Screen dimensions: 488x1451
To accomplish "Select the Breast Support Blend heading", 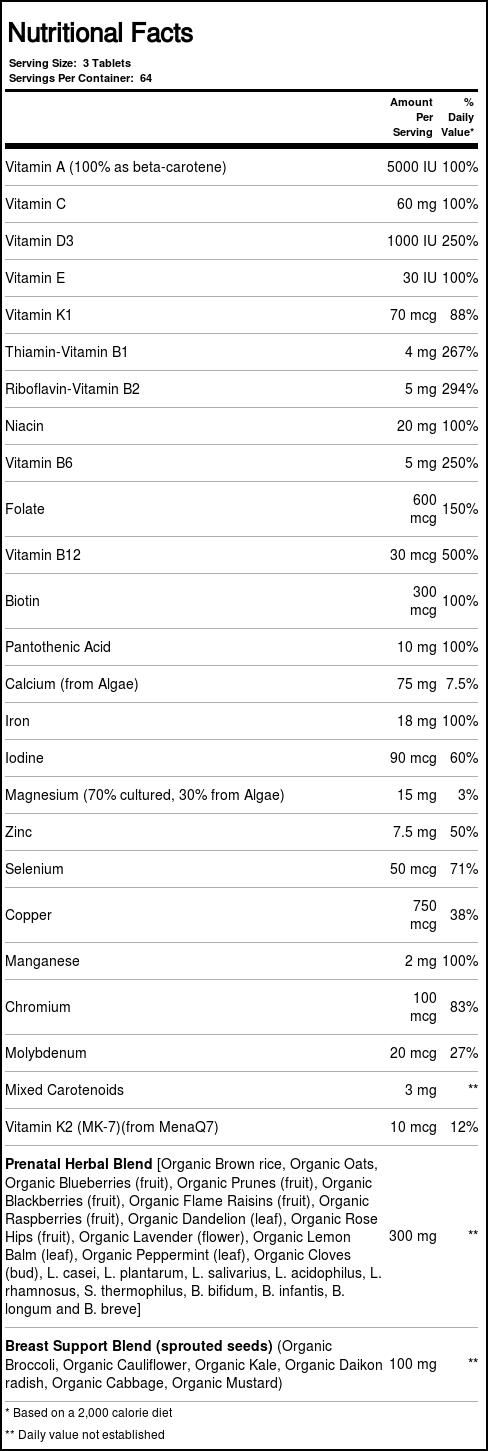I will [x=139, y=1347].
